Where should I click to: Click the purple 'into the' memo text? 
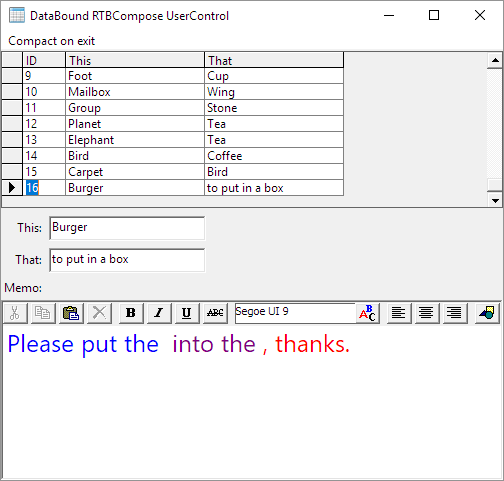[x=214, y=344]
